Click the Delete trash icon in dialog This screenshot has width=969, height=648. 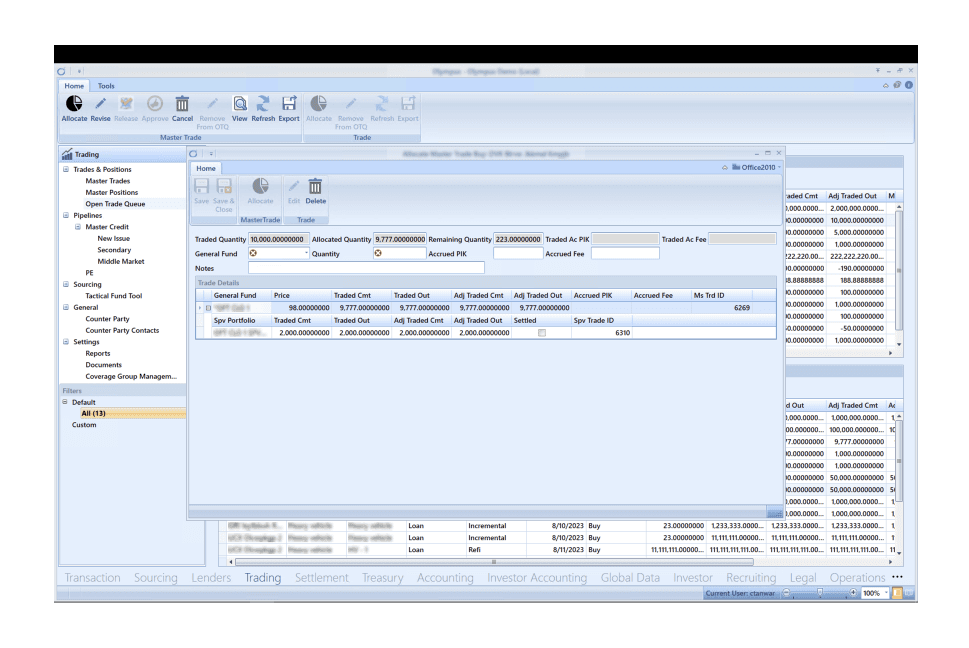click(315, 186)
